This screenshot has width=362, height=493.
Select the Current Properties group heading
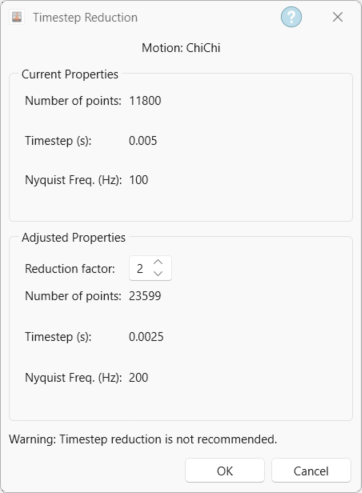(x=70, y=74)
